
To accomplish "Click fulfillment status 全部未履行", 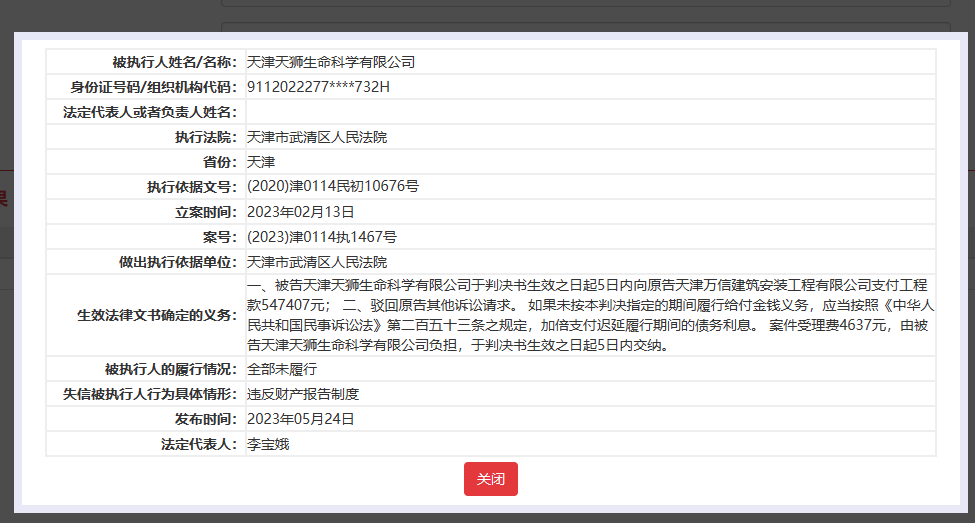I will pyautogui.click(x=282, y=369).
